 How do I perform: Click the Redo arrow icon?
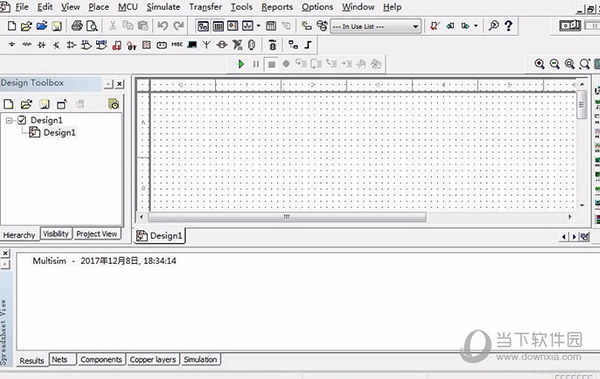(178, 26)
